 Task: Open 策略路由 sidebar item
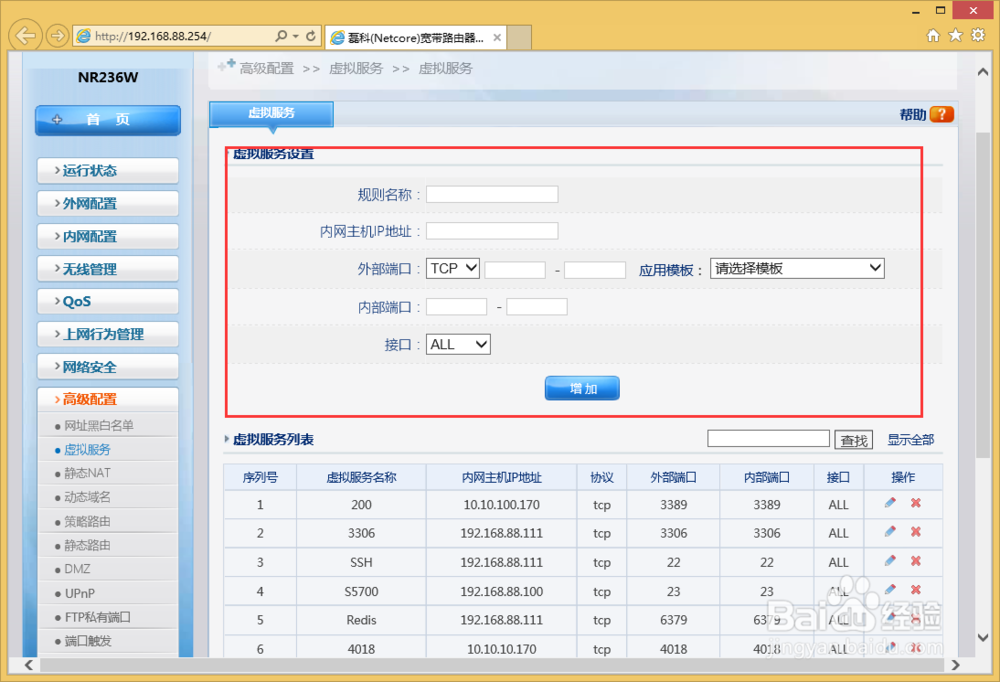coord(87,521)
